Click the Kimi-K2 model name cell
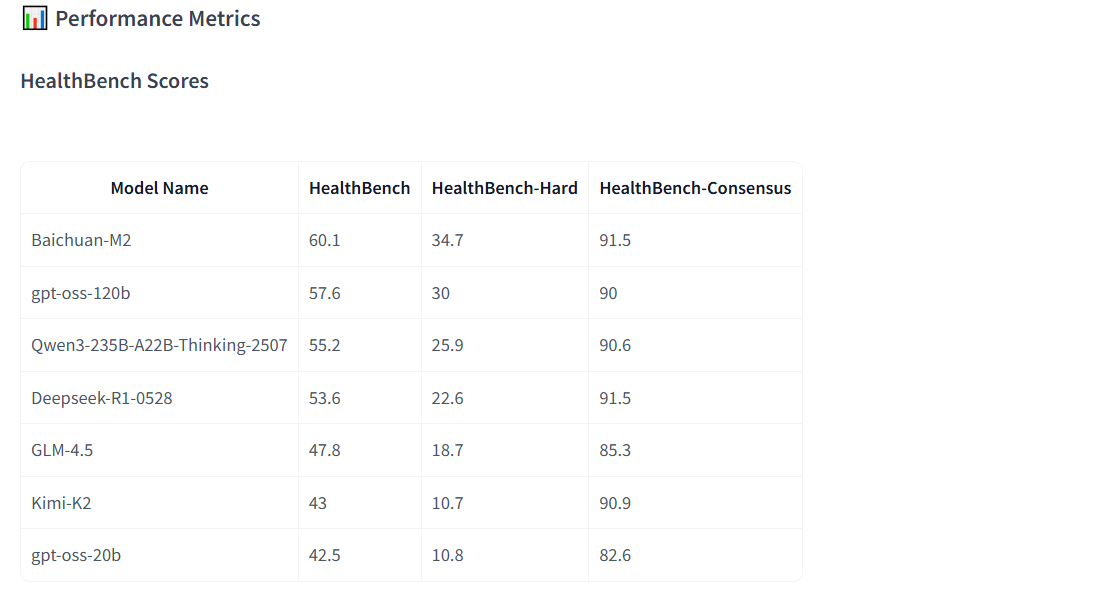Image resolution: width=1107 pixels, height=613 pixels. point(61,503)
